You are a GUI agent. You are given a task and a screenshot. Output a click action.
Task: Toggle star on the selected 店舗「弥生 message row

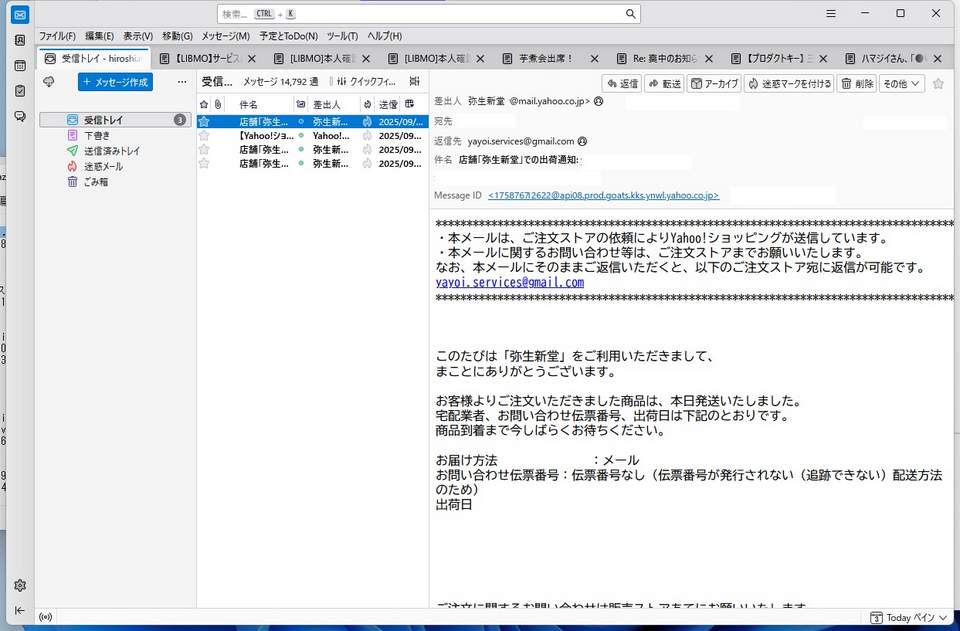[x=204, y=121]
